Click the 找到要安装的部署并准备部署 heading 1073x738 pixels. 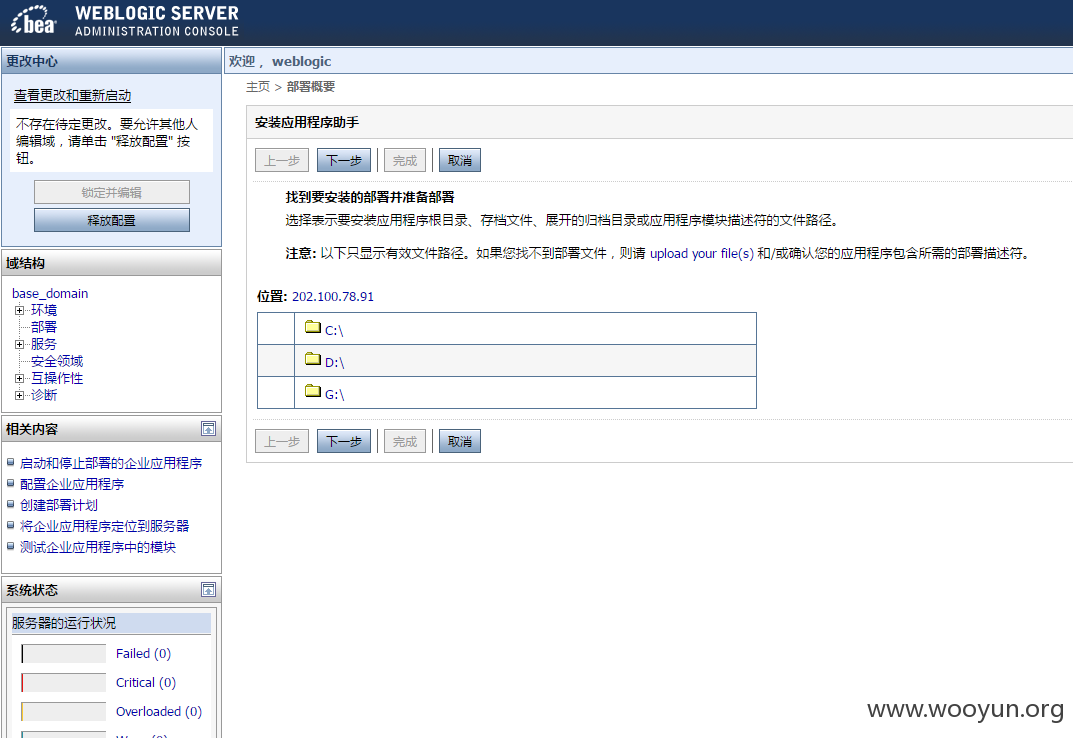click(370, 197)
